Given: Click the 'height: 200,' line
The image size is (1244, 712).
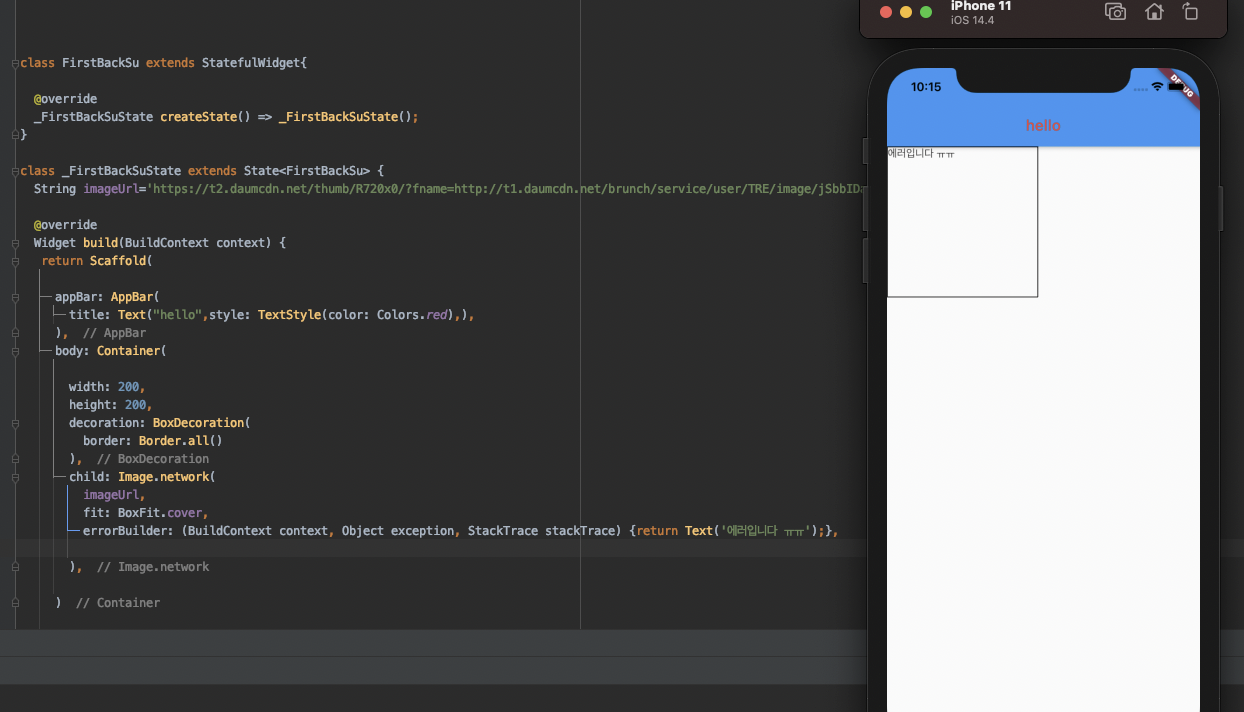Looking at the screenshot, I should (110, 405).
